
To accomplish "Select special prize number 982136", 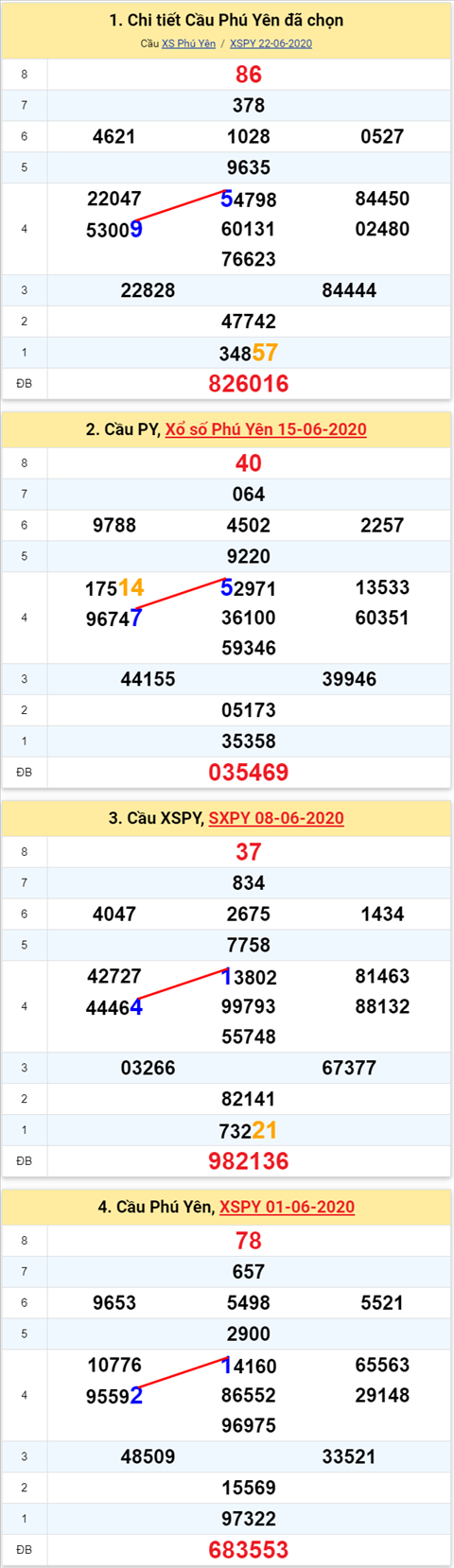I will [x=249, y=1161].
